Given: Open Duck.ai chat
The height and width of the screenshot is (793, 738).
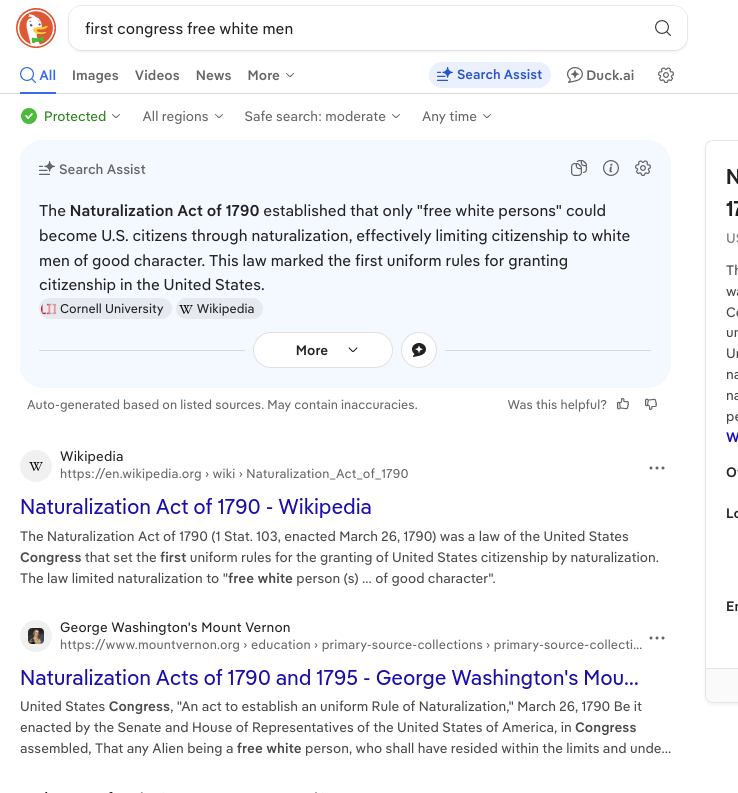Looking at the screenshot, I should coord(600,75).
